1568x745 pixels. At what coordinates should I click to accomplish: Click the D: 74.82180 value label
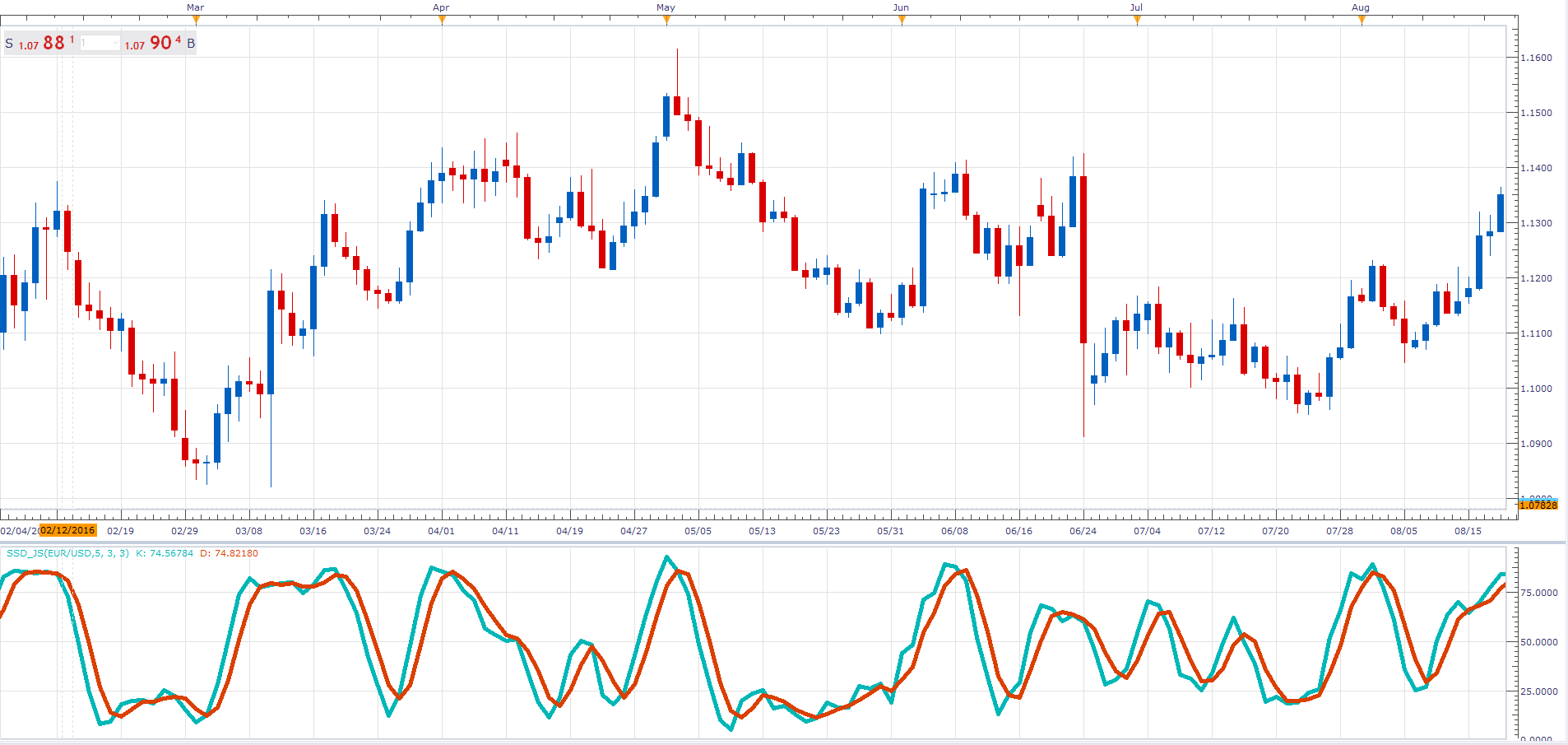click(229, 553)
